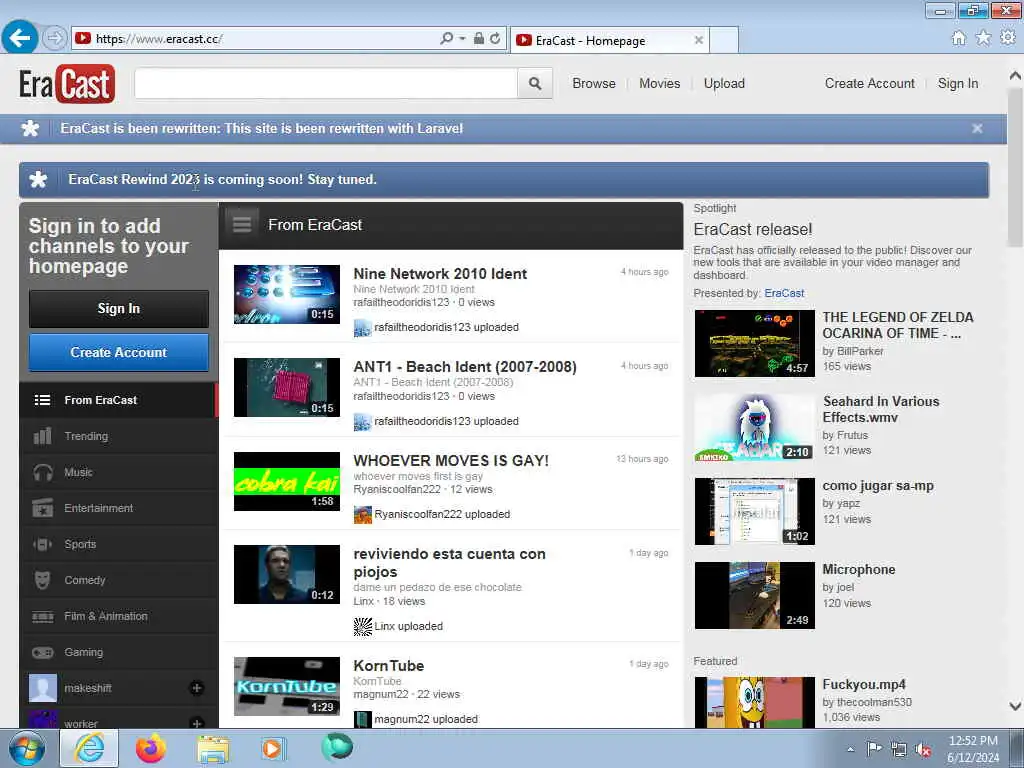Click the browser forward arrow

pos(55,38)
